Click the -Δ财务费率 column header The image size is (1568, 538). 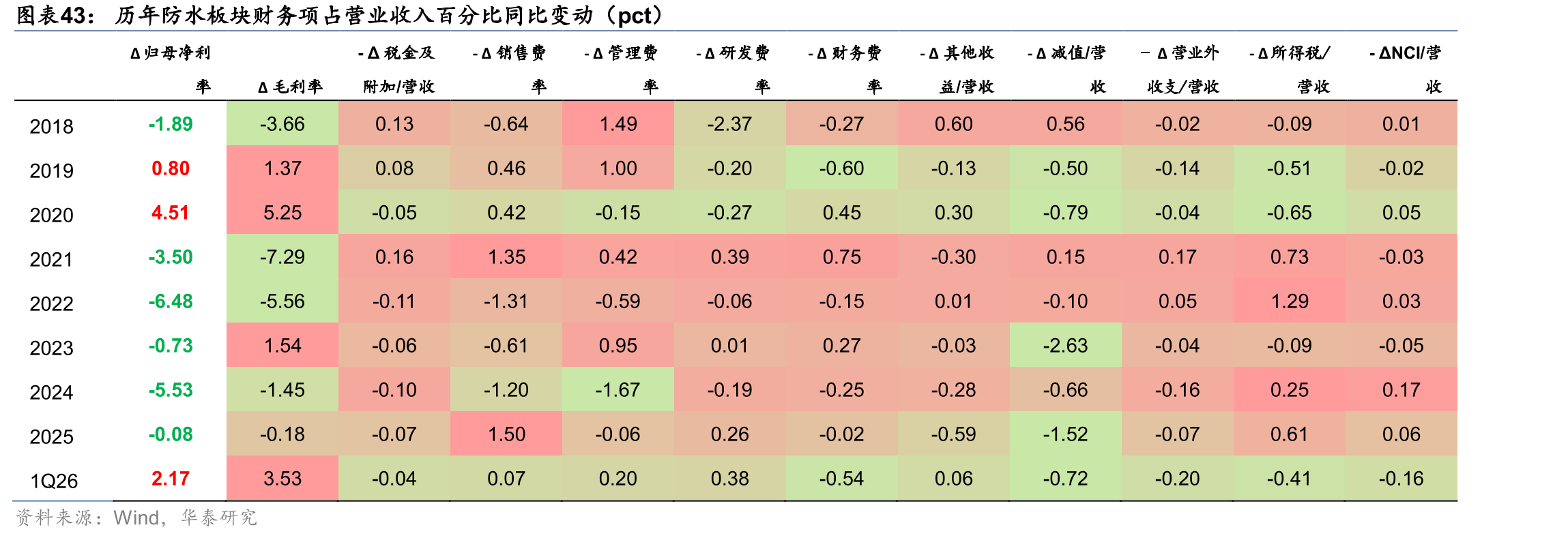pos(845,70)
